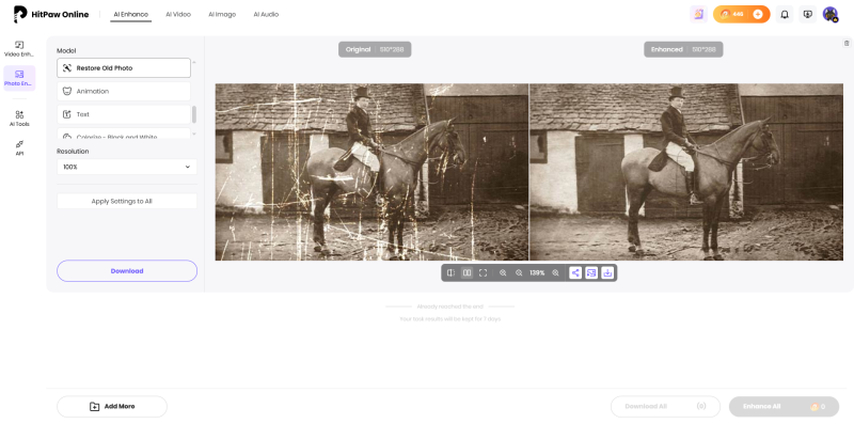Select Photo Enhancer in the sidebar
854x424 pixels.
[19, 78]
